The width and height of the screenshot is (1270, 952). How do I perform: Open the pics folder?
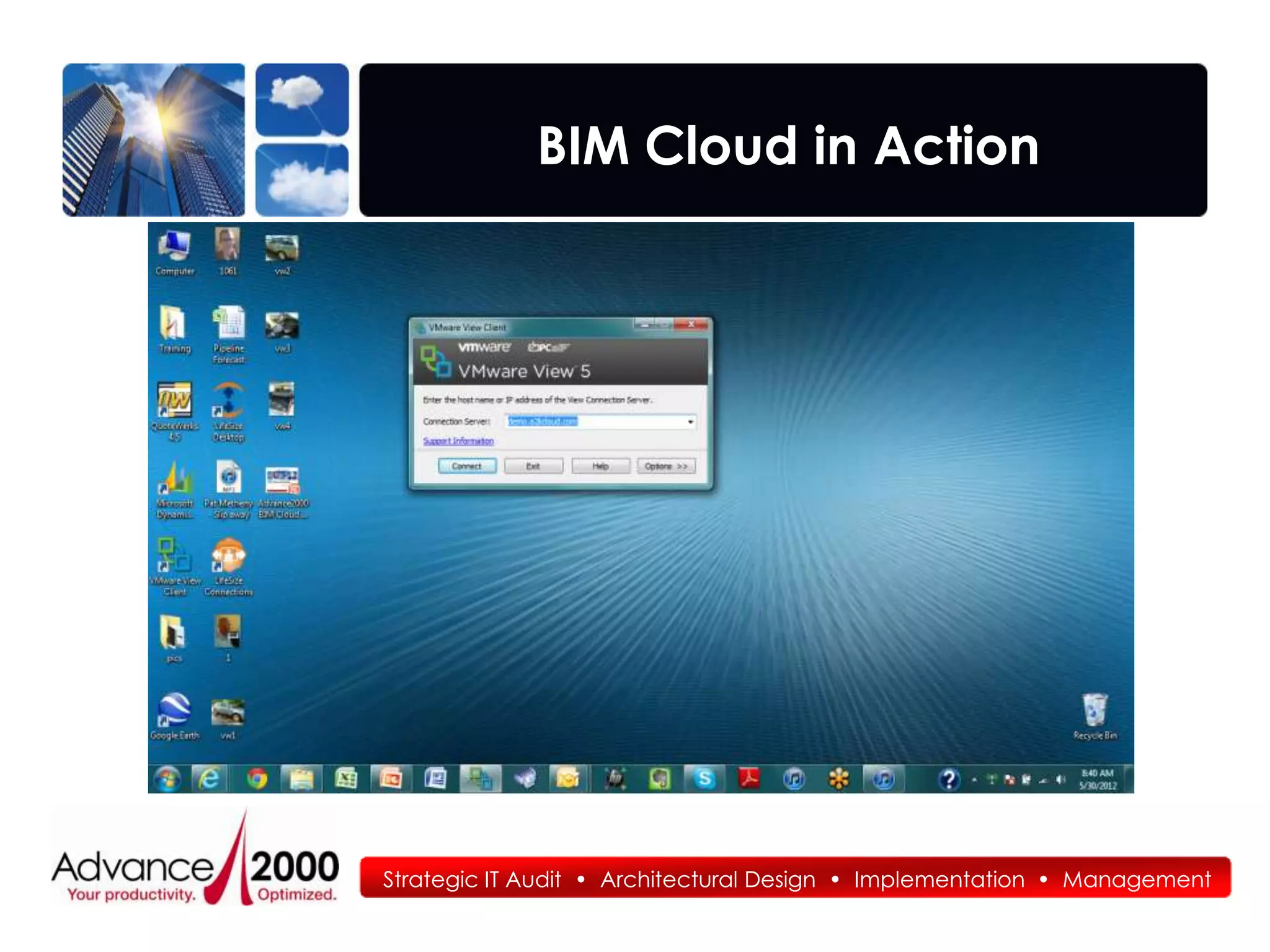[173, 638]
